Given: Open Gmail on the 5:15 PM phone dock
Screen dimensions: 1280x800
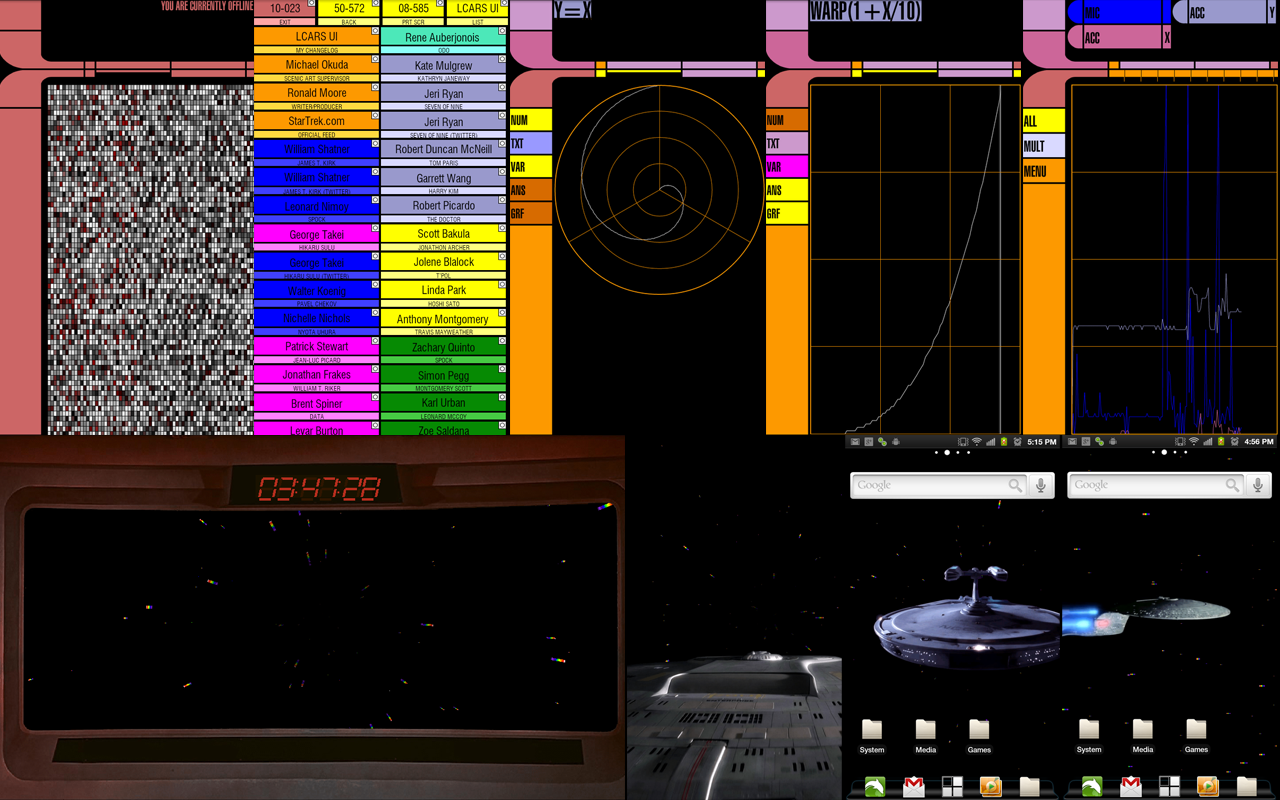Looking at the screenshot, I should point(913,787).
